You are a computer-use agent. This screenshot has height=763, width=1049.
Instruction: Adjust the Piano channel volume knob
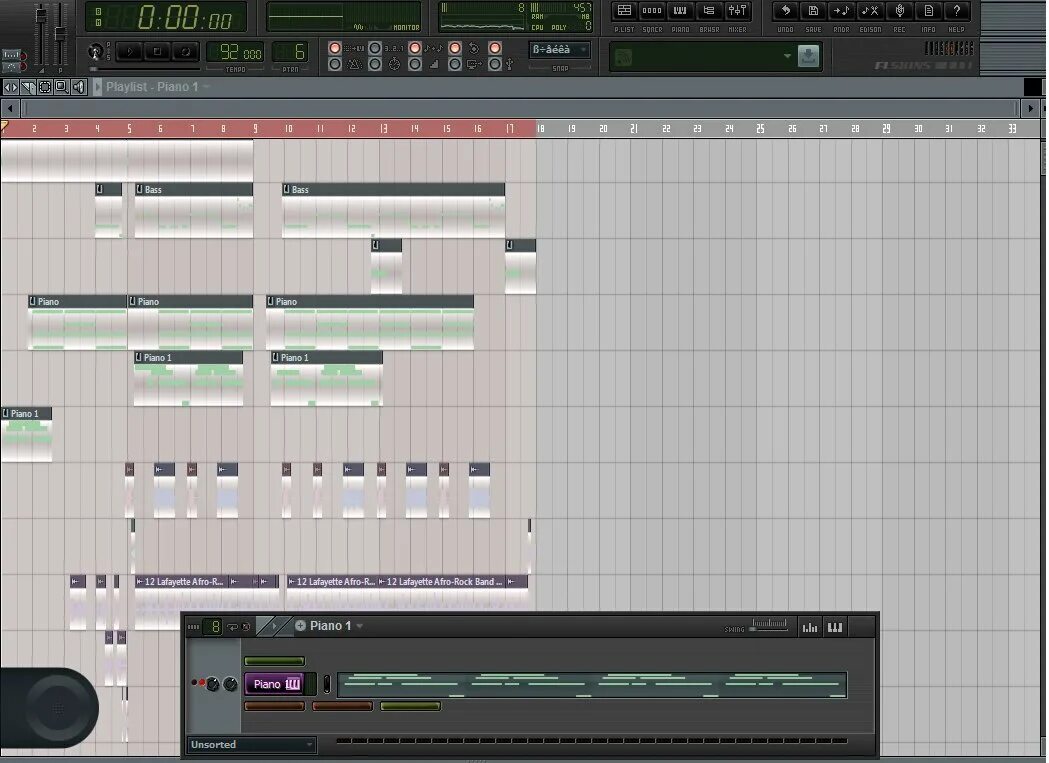point(229,684)
